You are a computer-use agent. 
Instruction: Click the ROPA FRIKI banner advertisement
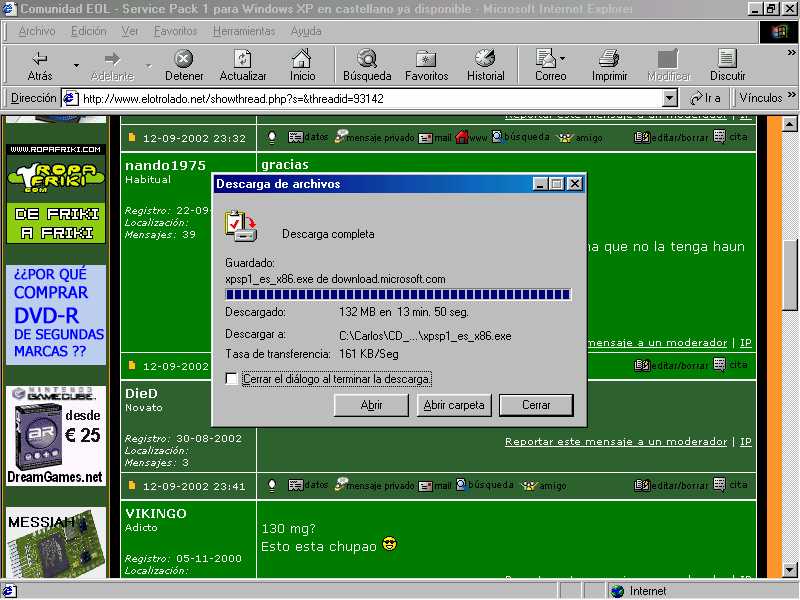click(55, 195)
